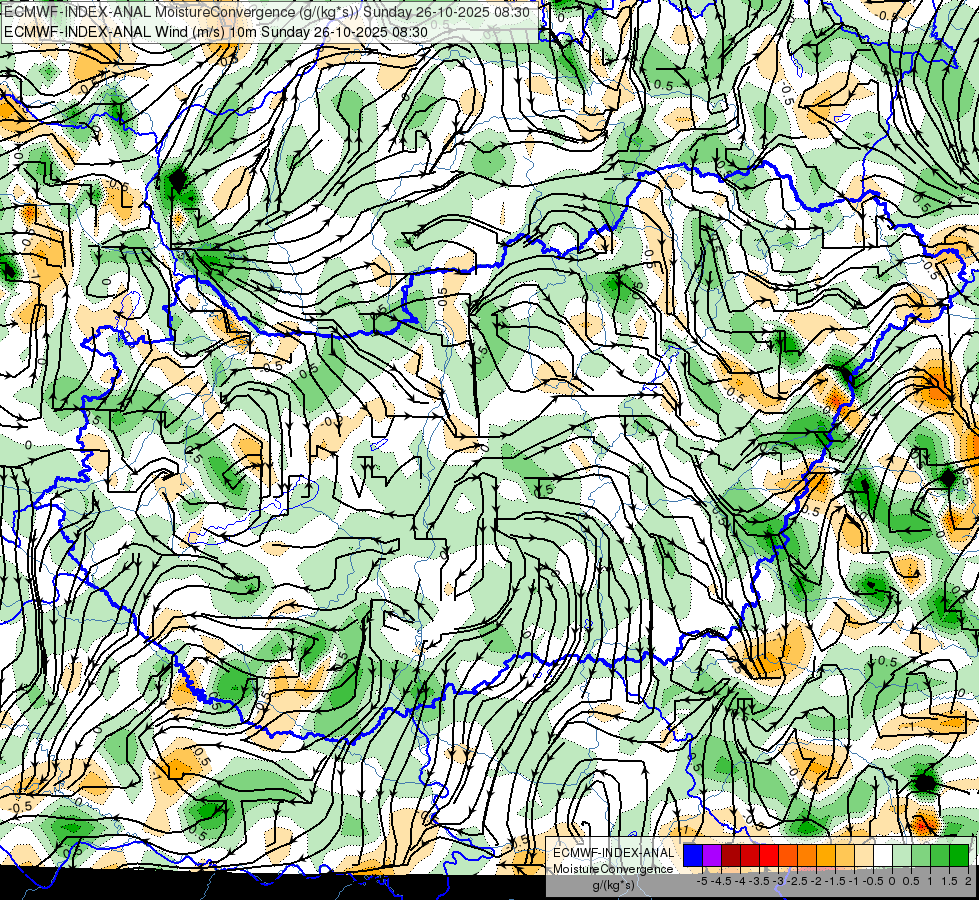
Task: Click the '-4.5' legend scale value
Action: [721, 881]
